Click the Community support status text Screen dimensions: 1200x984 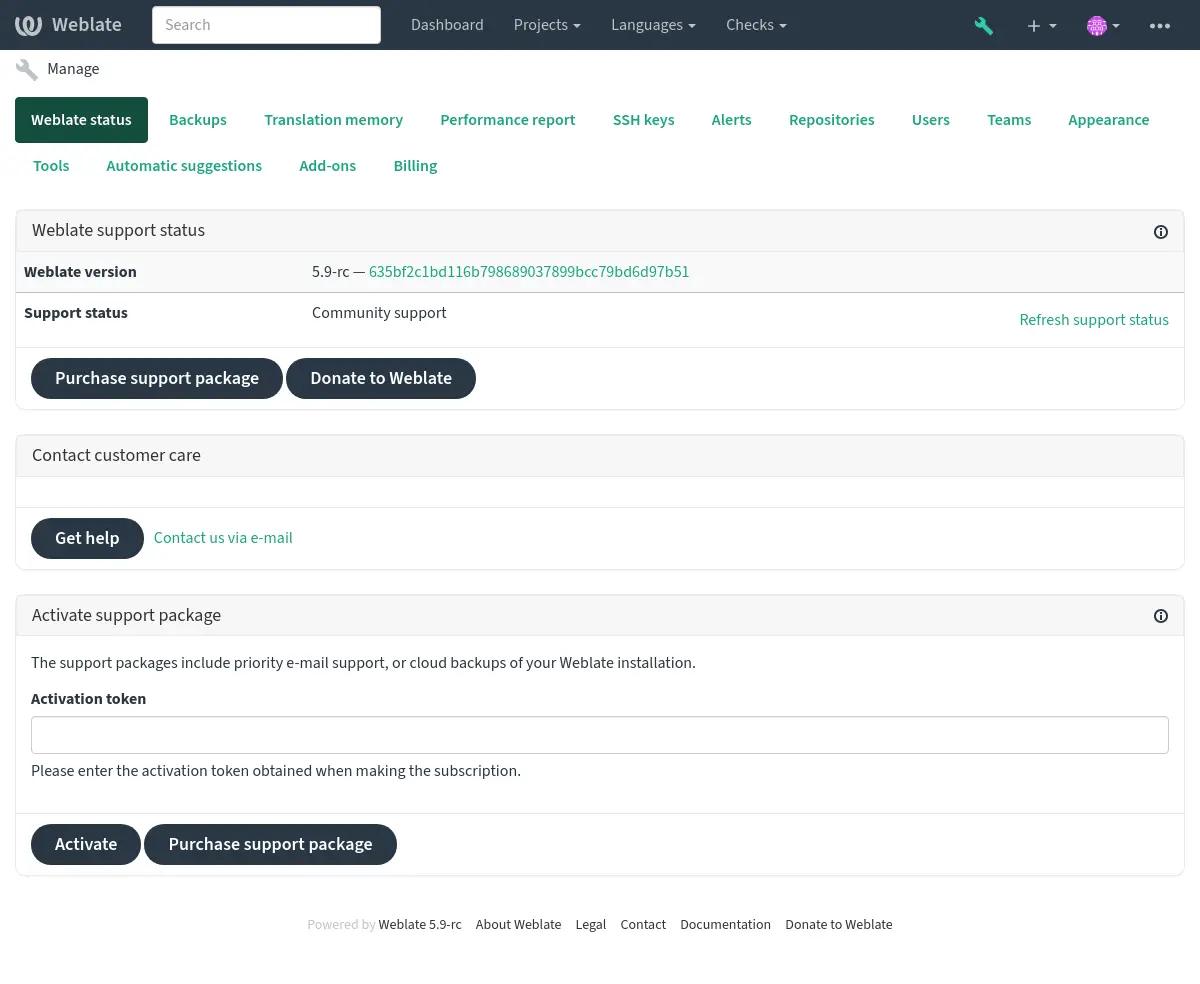tap(379, 313)
